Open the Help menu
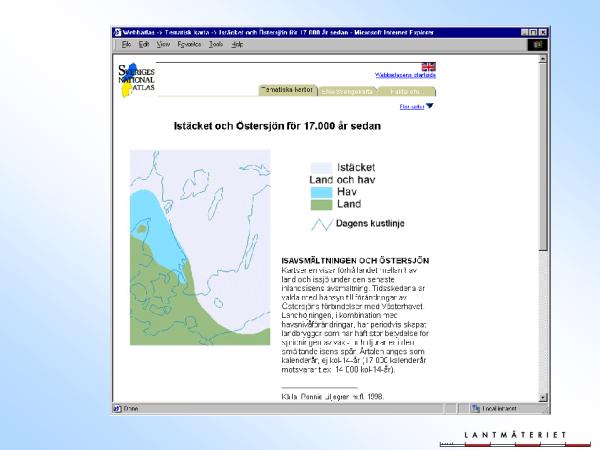Screen dimensions: 600x450 point(237,45)
